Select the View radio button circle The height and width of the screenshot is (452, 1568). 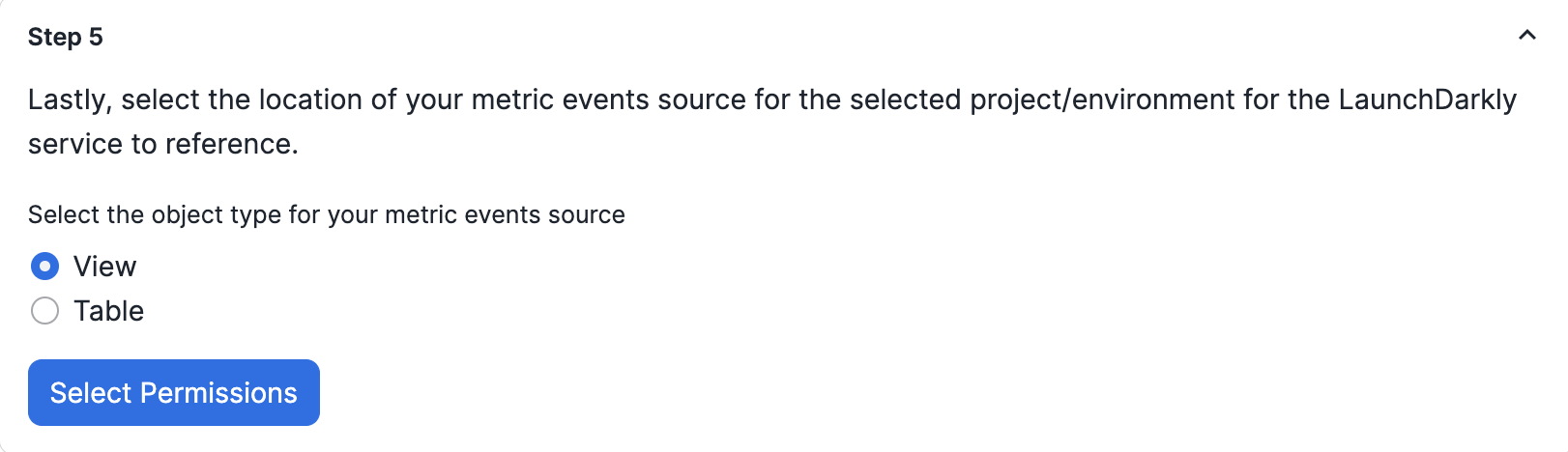pos(44,266)
